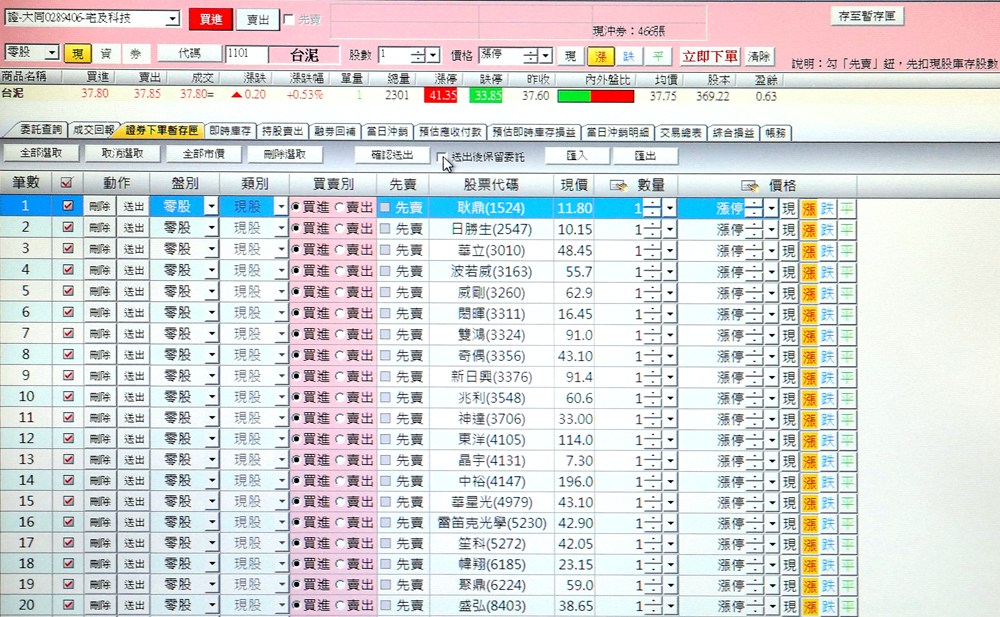1000x617 pixels.
Task: Click the 漲 icon in row 14 中裕
Action: (x=809, y=482)
